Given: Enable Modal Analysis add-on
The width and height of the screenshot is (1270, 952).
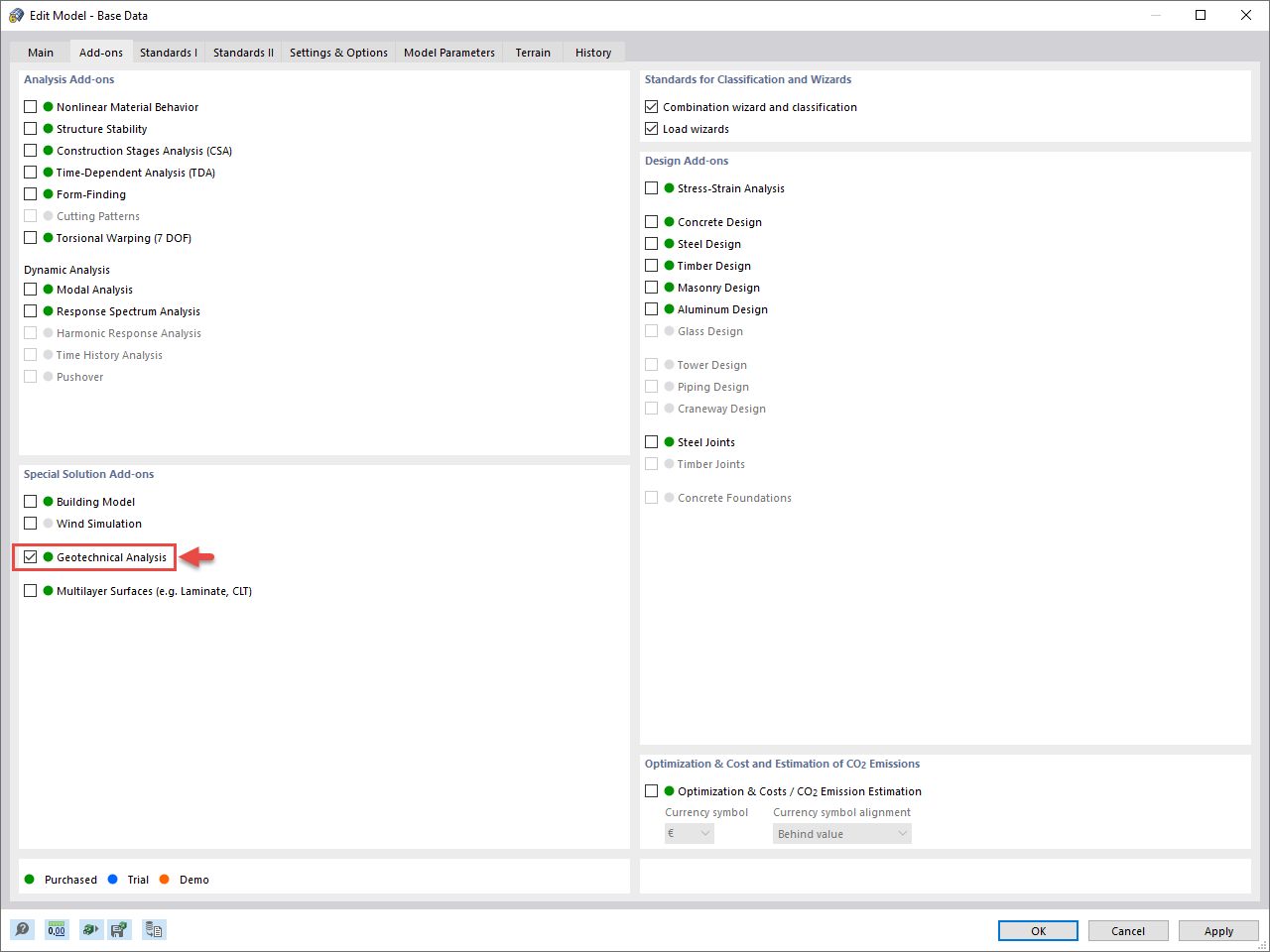Looking at the screenshot, I should pyautogui.click(x=30, y=289).
